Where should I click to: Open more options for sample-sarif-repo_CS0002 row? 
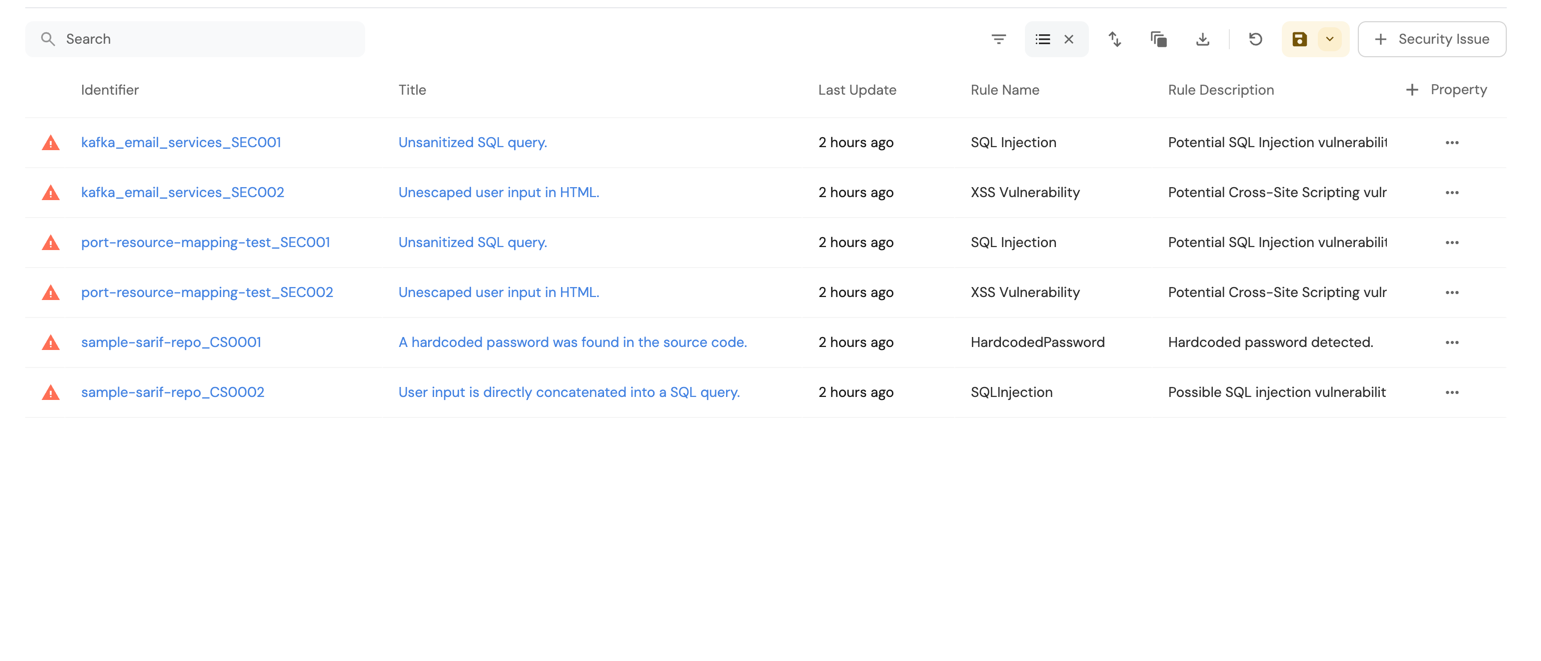[x=1452, y=393]
